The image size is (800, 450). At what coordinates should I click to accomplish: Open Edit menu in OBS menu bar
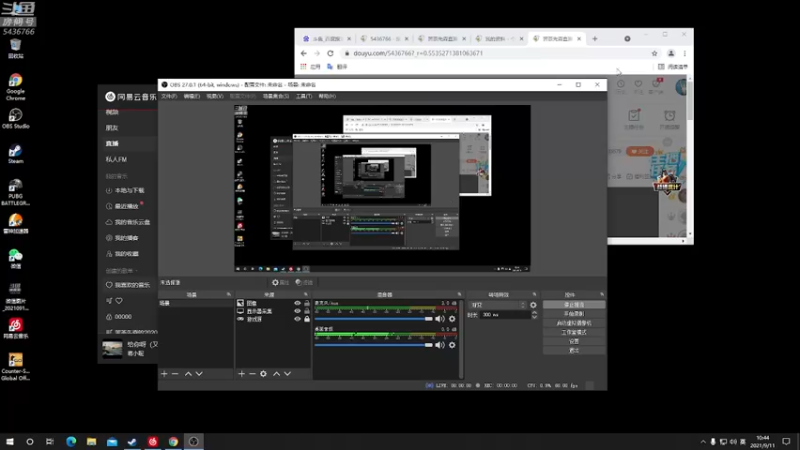192,96
